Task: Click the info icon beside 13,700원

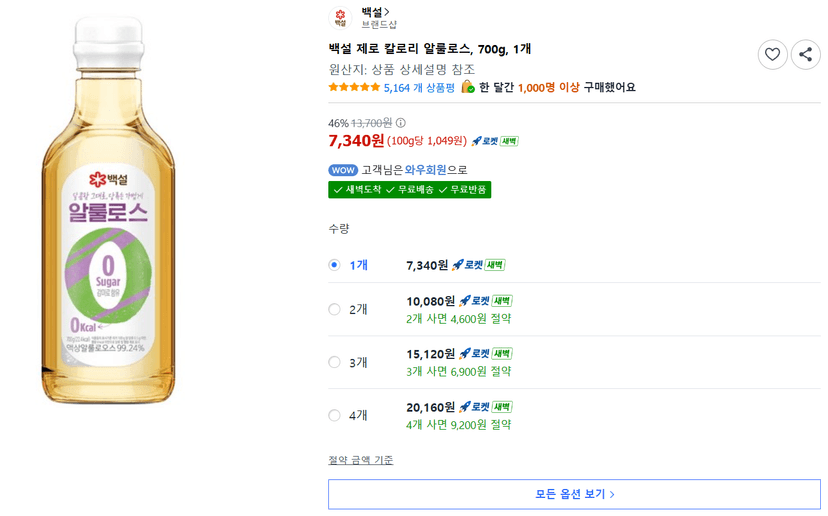Action: coord(401,123)
